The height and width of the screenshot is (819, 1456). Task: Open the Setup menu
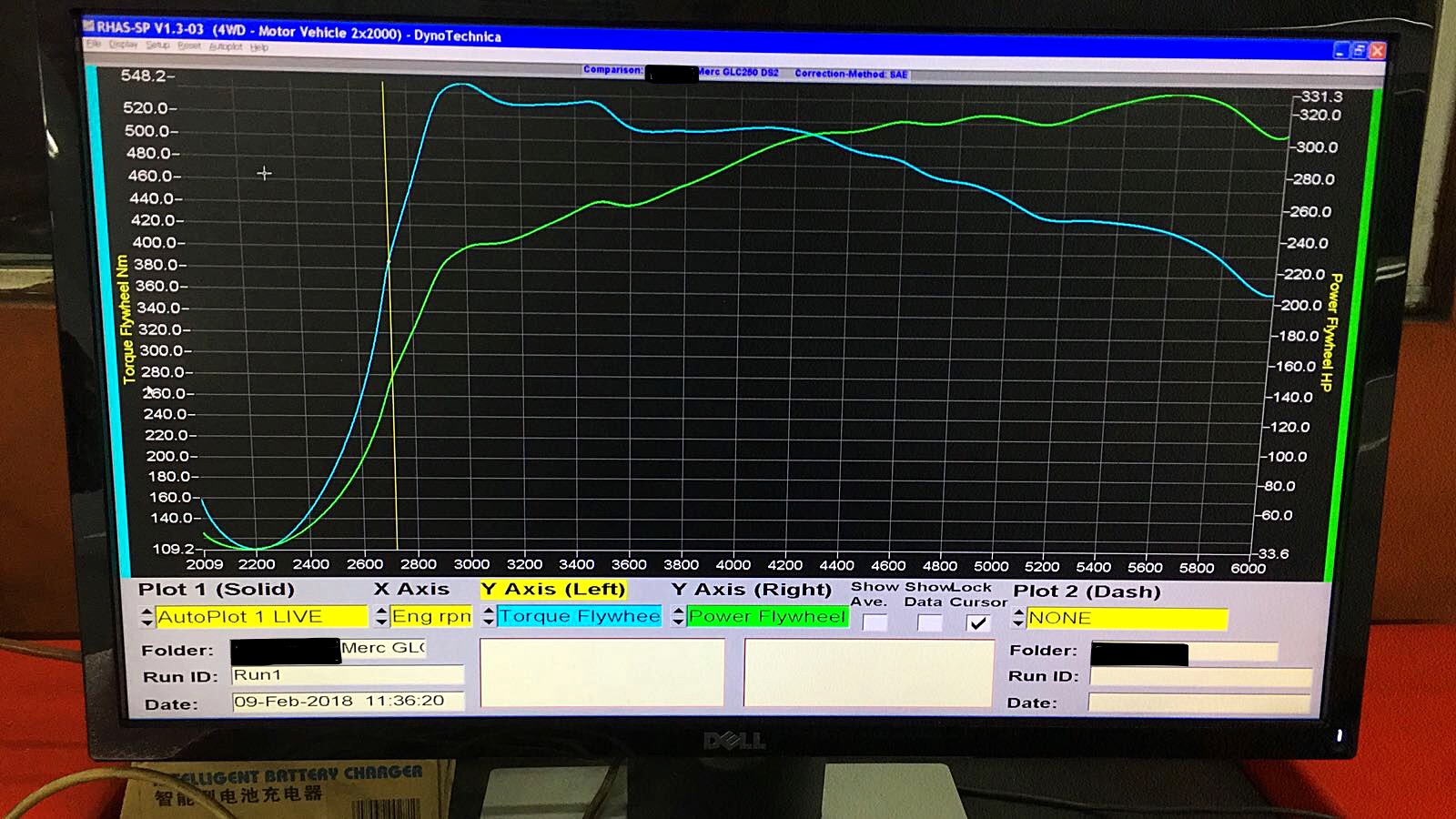(157, 45)
